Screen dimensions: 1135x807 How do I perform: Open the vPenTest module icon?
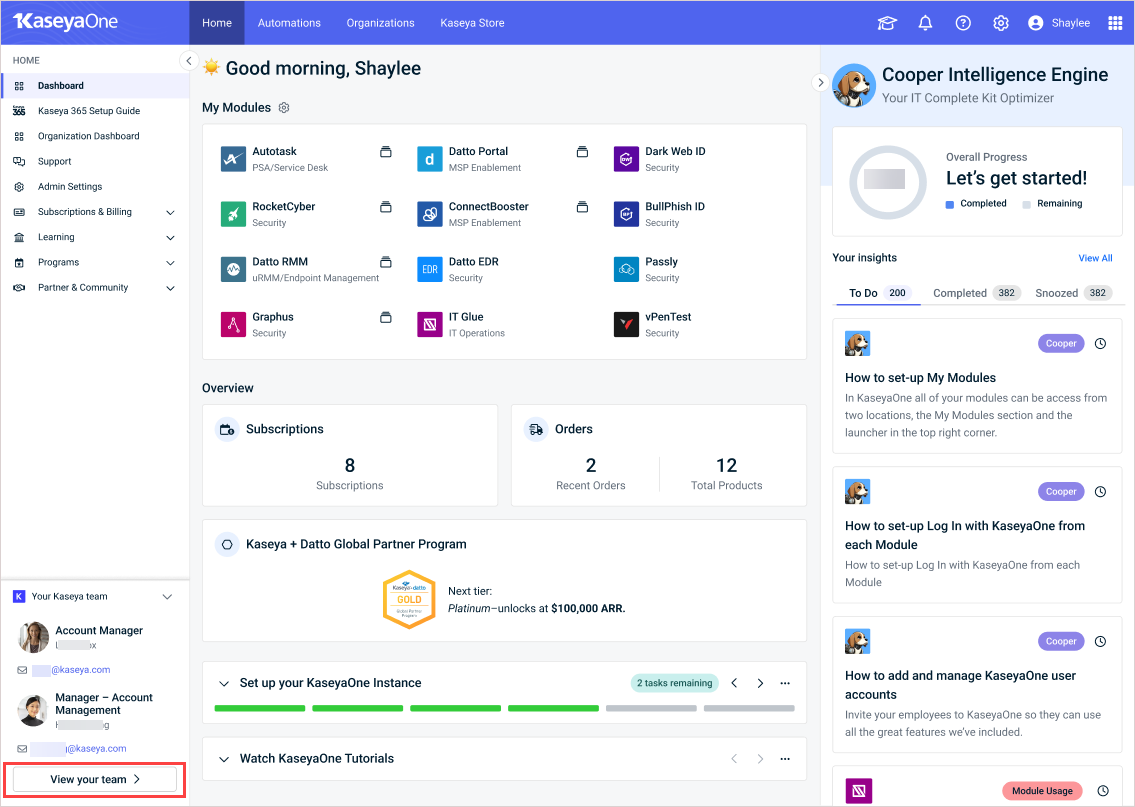626,324
